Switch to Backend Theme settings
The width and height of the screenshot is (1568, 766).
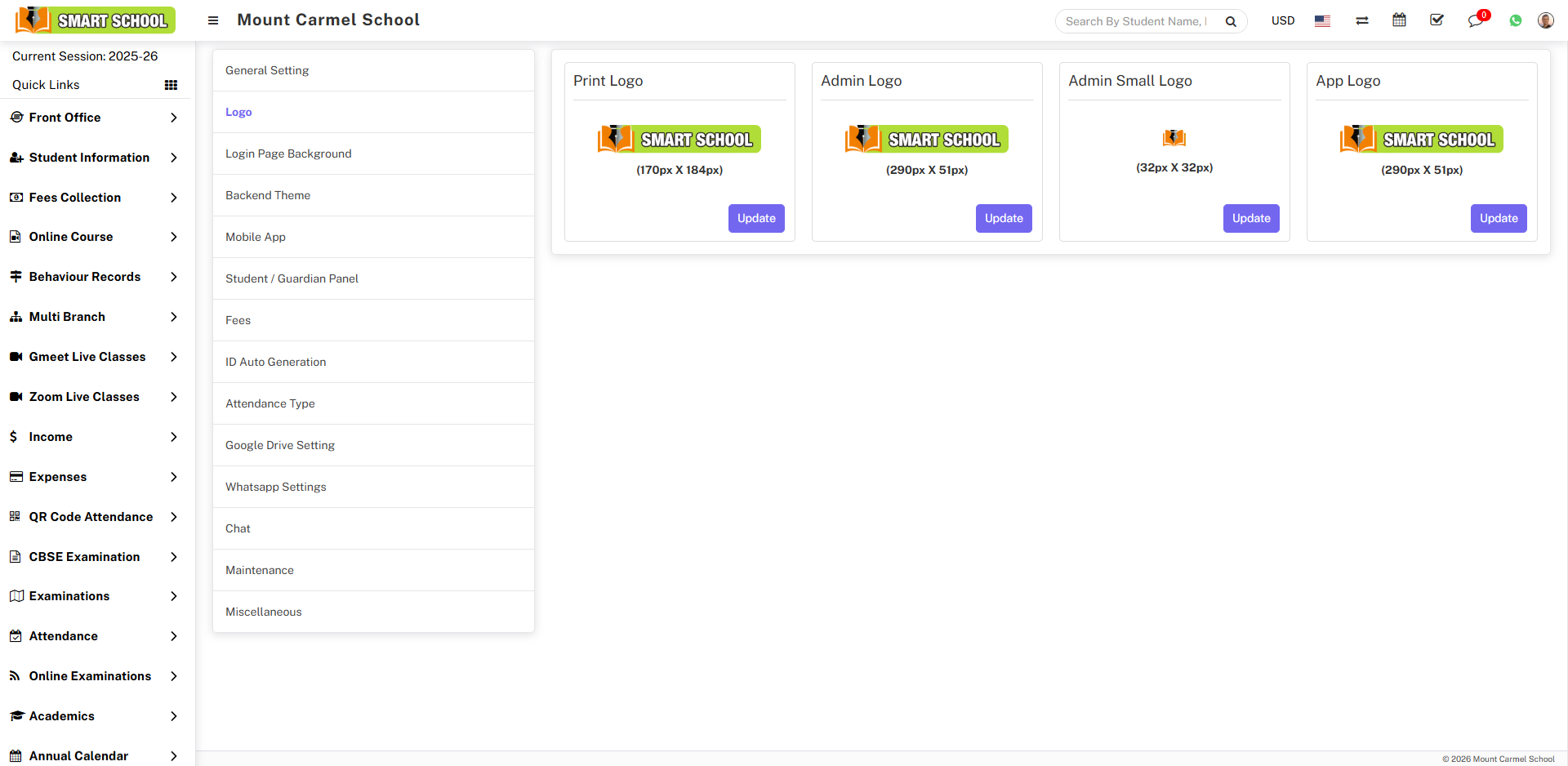click(x=268, y=195)
